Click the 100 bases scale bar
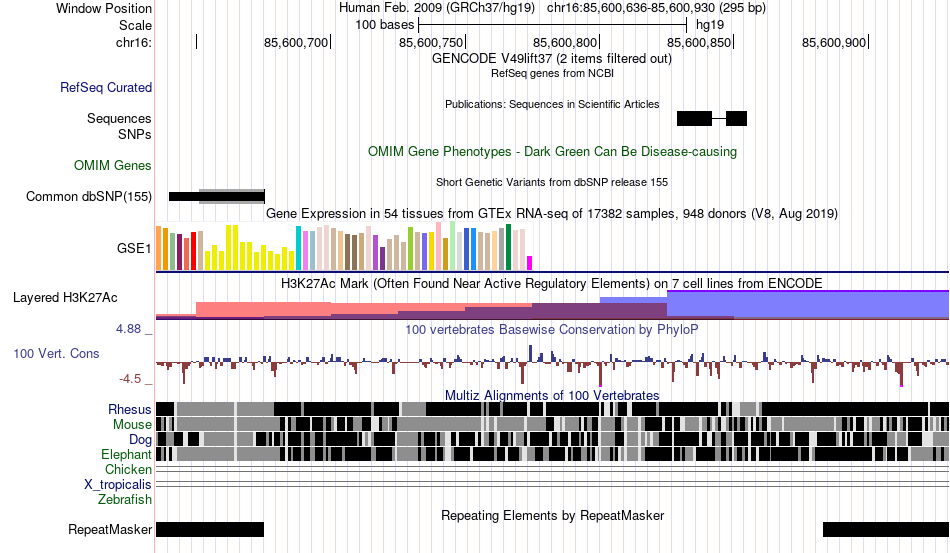The image size is (950, 553). coord(552,25)
